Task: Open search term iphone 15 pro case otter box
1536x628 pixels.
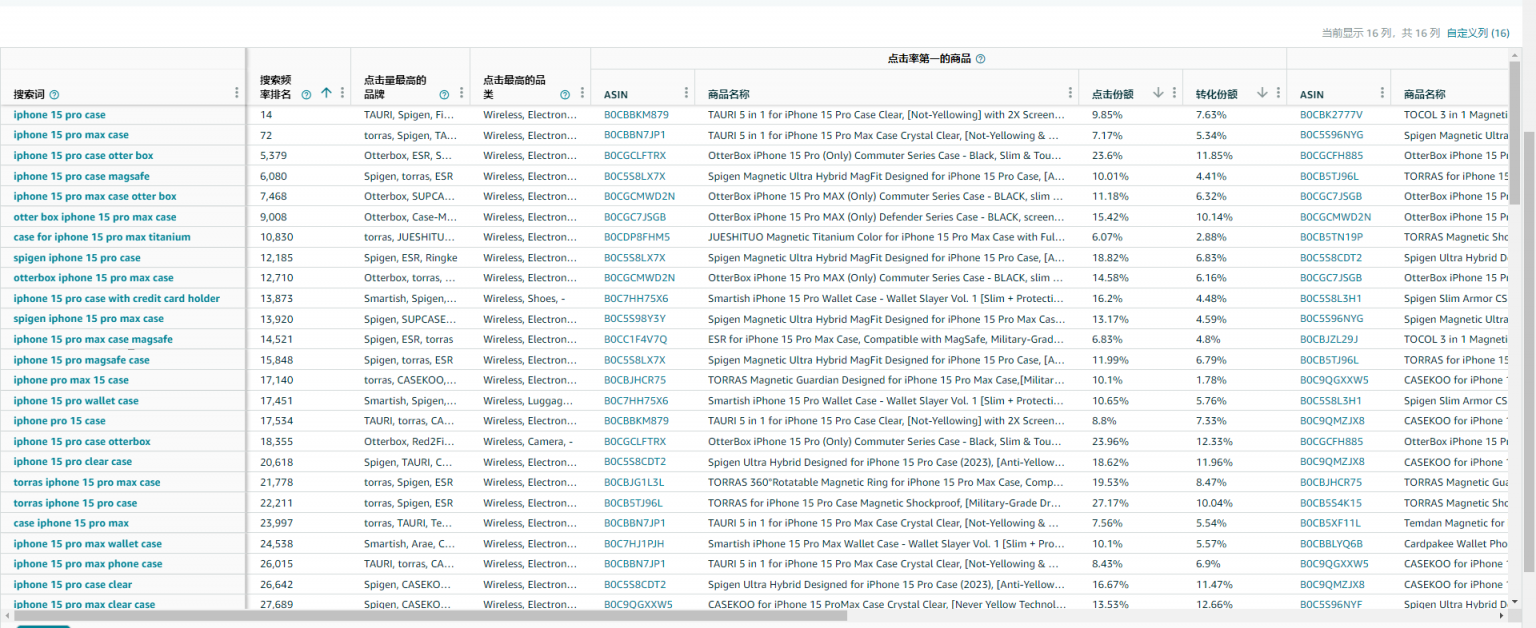Action: [x=83, y=155]
